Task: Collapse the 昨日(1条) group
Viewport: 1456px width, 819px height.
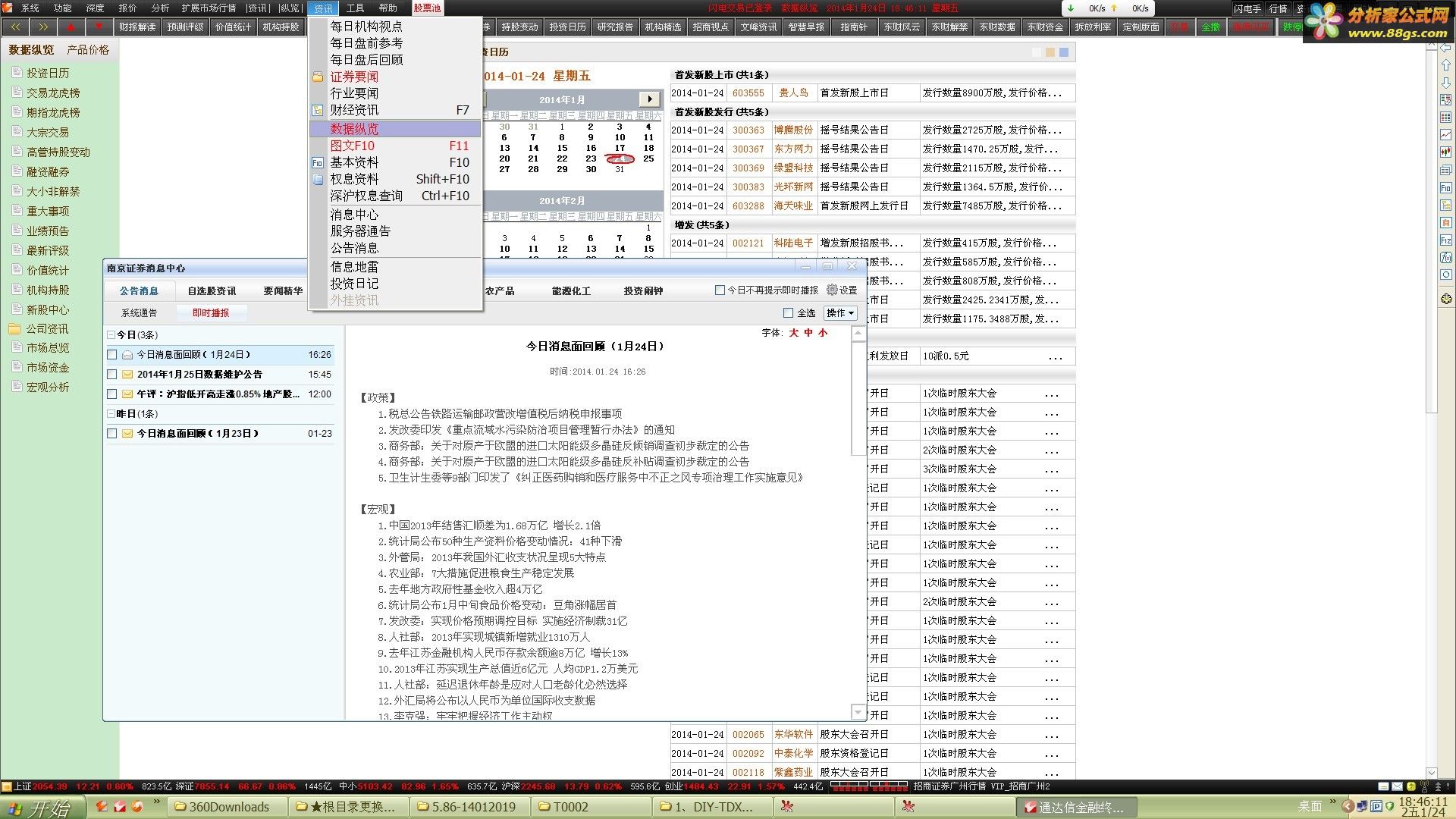Action: (x=111, y=414)
